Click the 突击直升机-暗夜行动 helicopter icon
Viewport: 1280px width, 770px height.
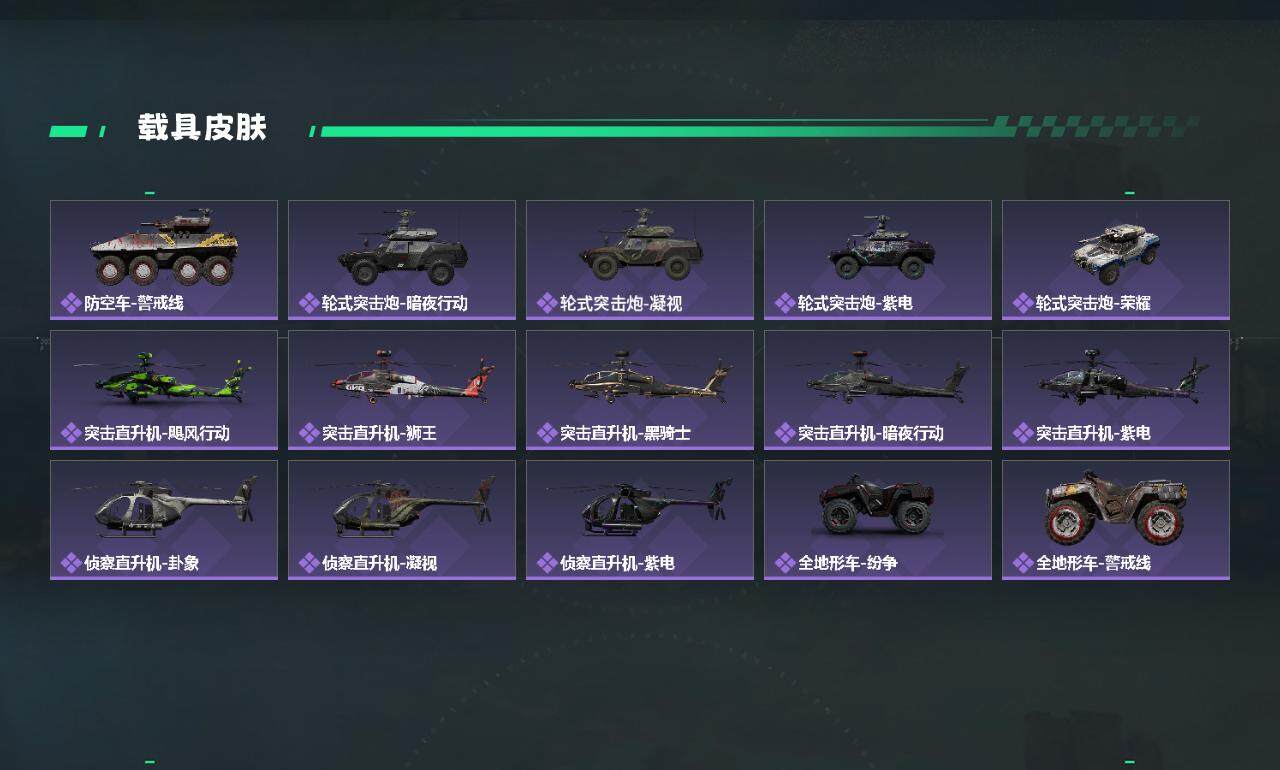[x=878, y=377]
